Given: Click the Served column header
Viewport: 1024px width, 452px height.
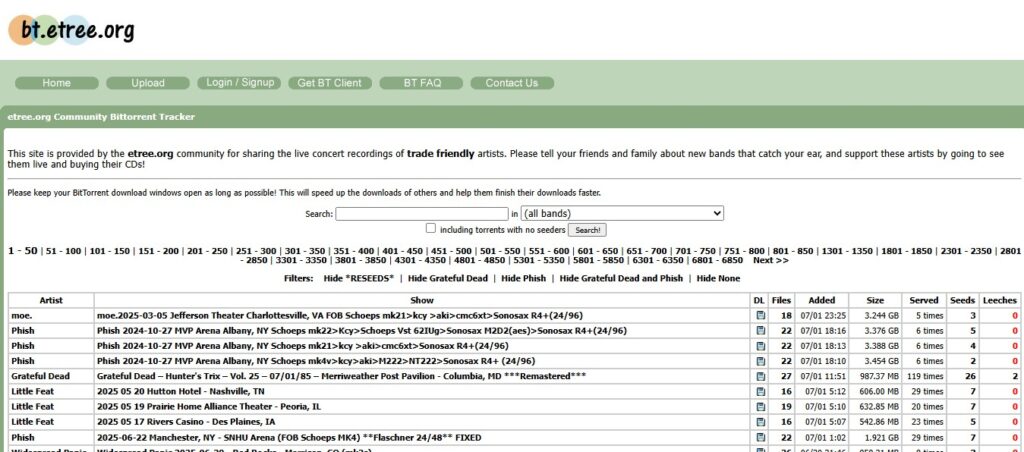Looking at the screenshot, I should [x=923, y=300].
